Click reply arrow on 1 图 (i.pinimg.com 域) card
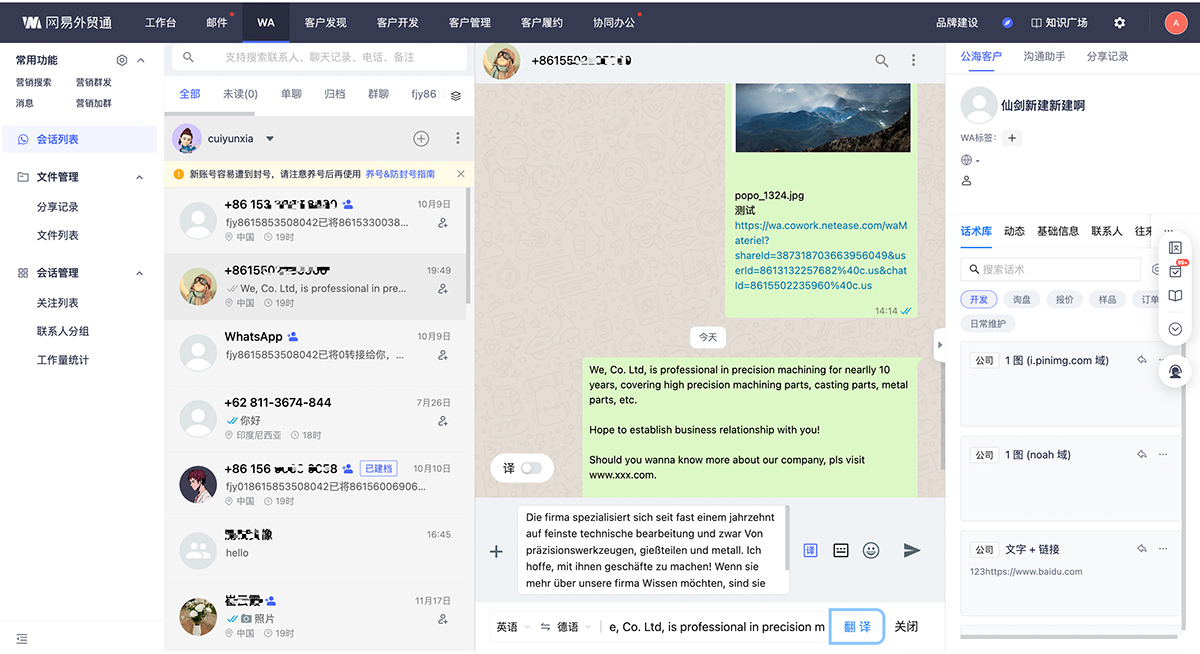1200x654 pixels. tap(1141, 360)
